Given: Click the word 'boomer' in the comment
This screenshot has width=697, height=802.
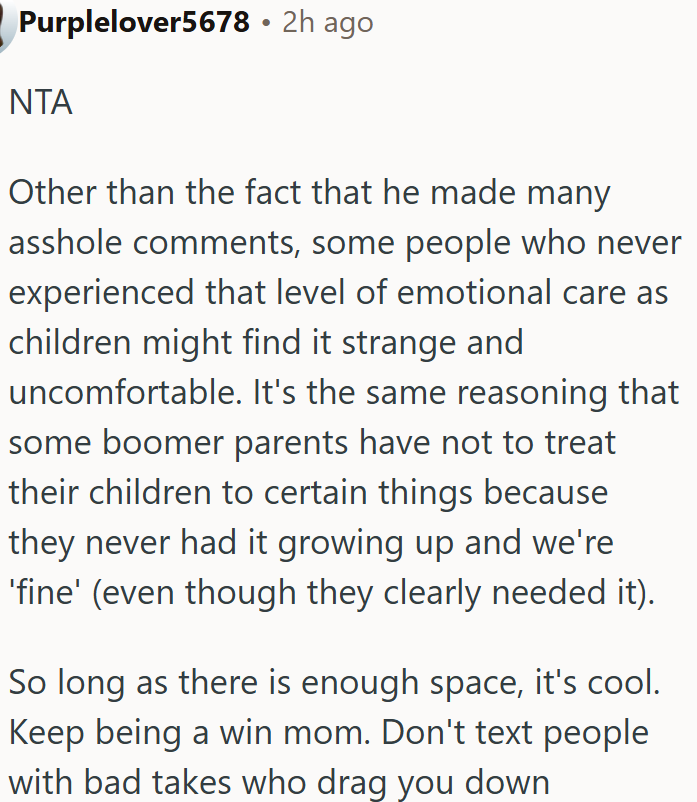Looking at the screenshot, I should point(137,442).
